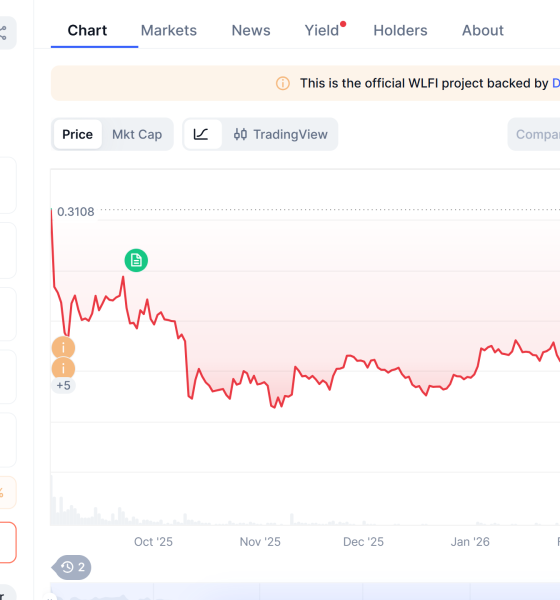Switch to TradingView candlestick chart
560x600 pixels.
281,134
